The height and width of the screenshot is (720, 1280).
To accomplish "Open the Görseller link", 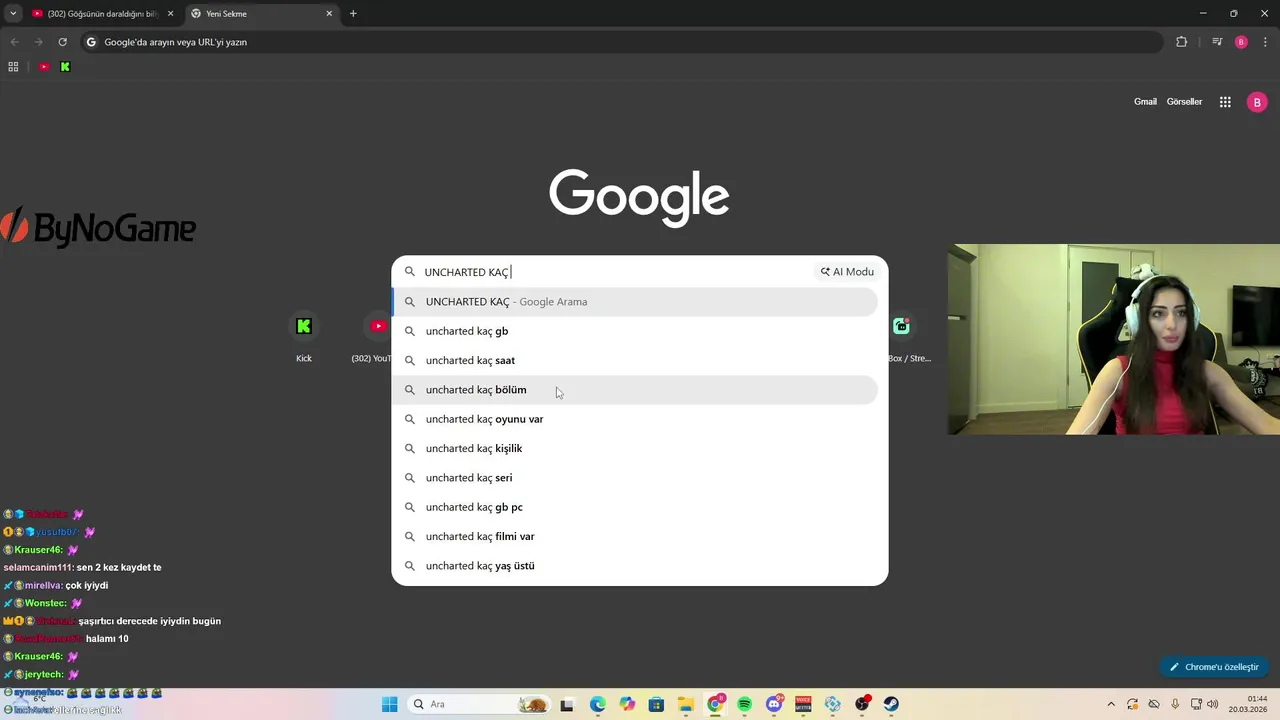I will (1184, 102).
